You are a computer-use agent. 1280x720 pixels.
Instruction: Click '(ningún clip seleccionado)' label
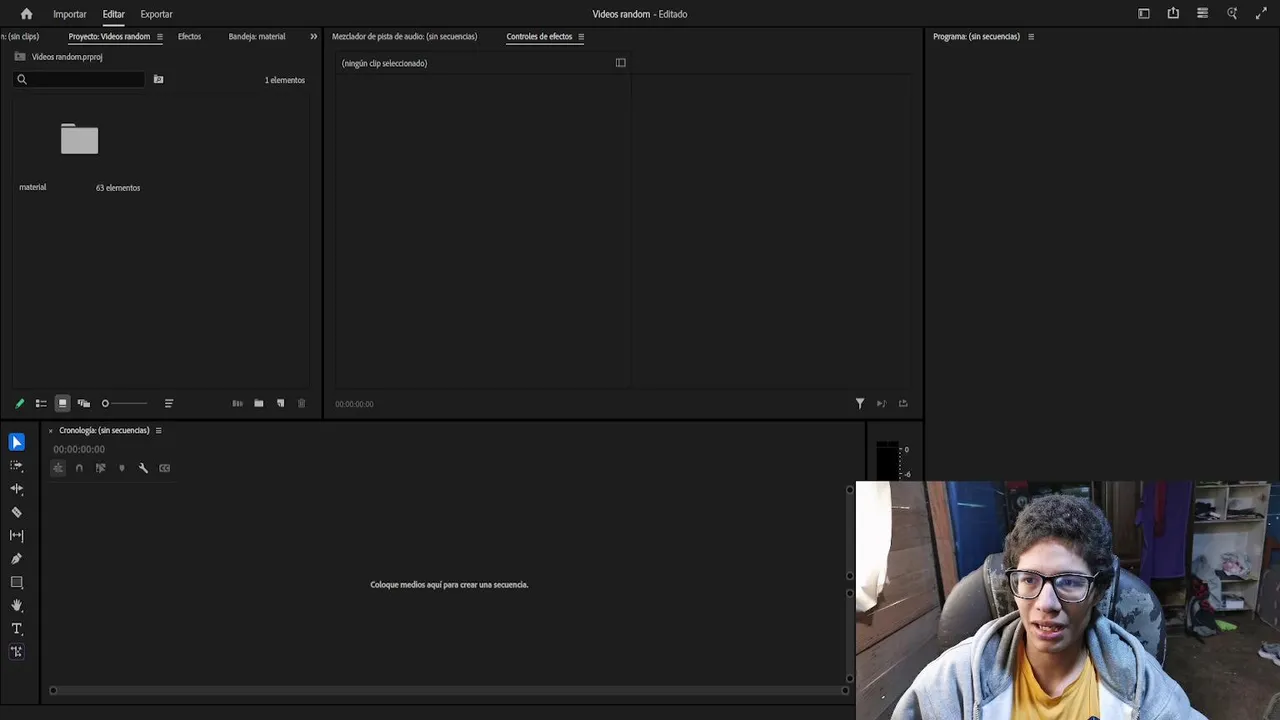point(384,64)
